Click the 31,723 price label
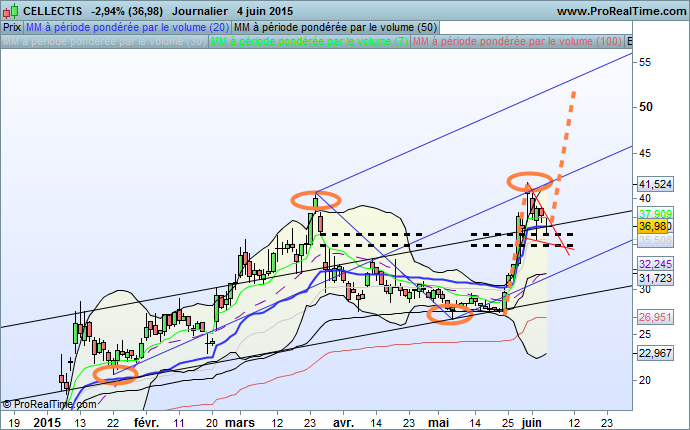This screenshot has width=690, height=430. click(x=655, y=278)
